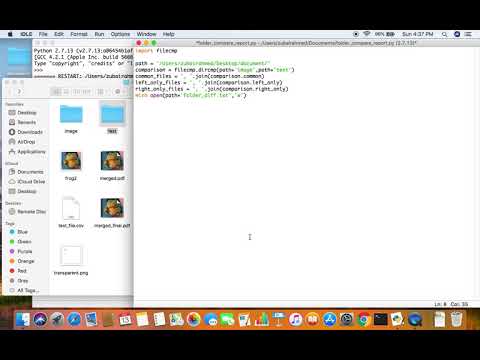
Task: Open iTunes music icon in Dock
Action: (x=296, y=319)
